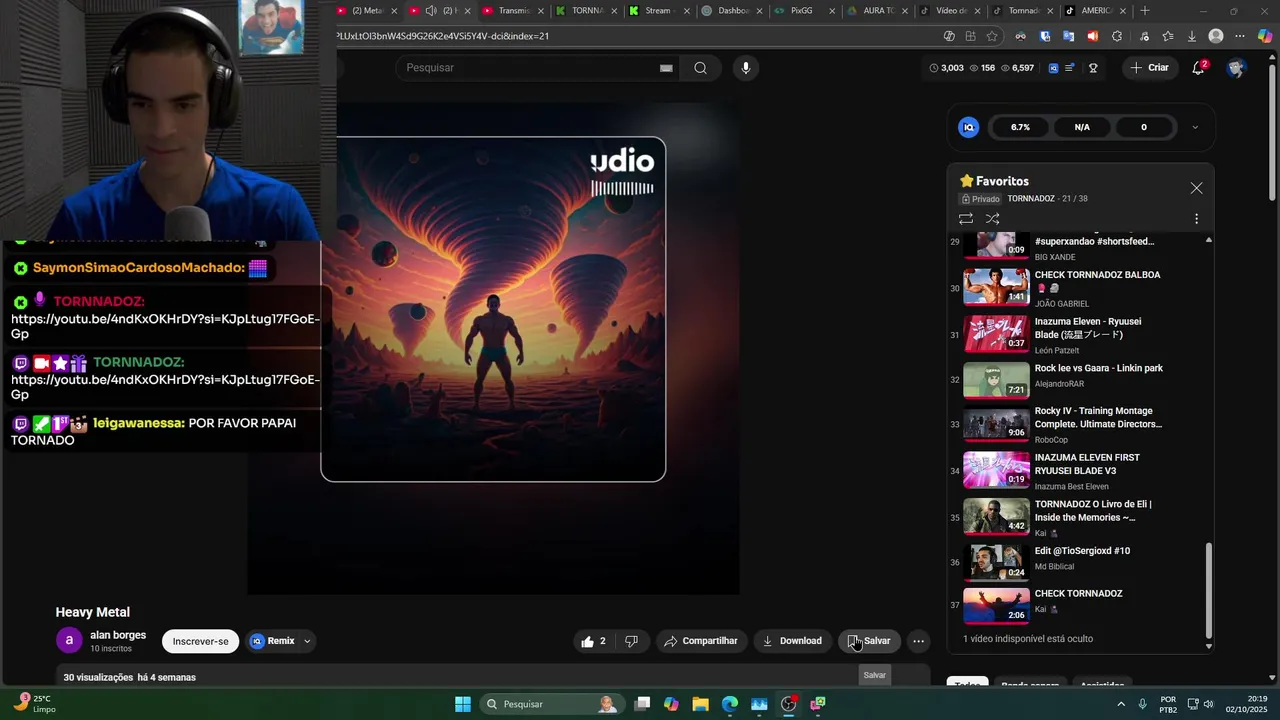Open browser settings and more menu
The width and height of the screenshot is (1280, 720).
[x=1241, y=36]
